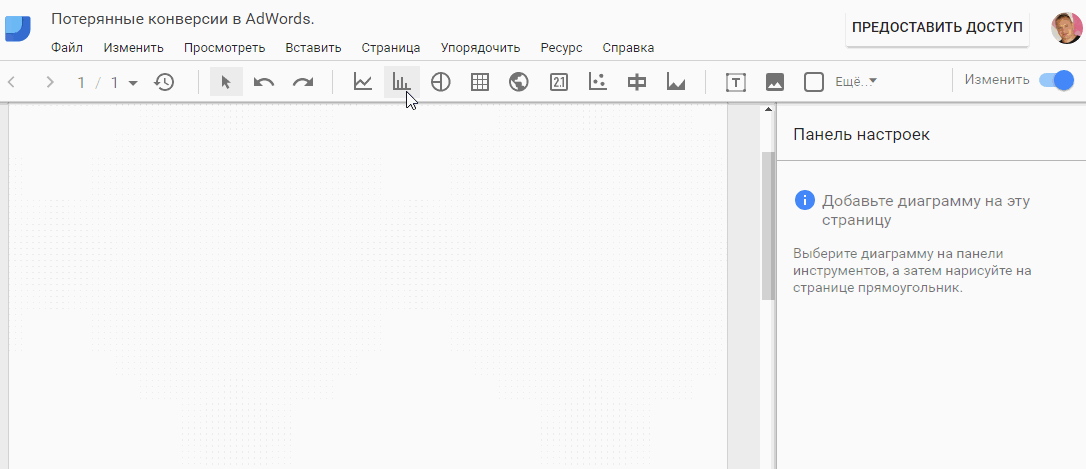Insert a time series chart
The height and width of the screenshot is (469, 1086).
point(363,82)
